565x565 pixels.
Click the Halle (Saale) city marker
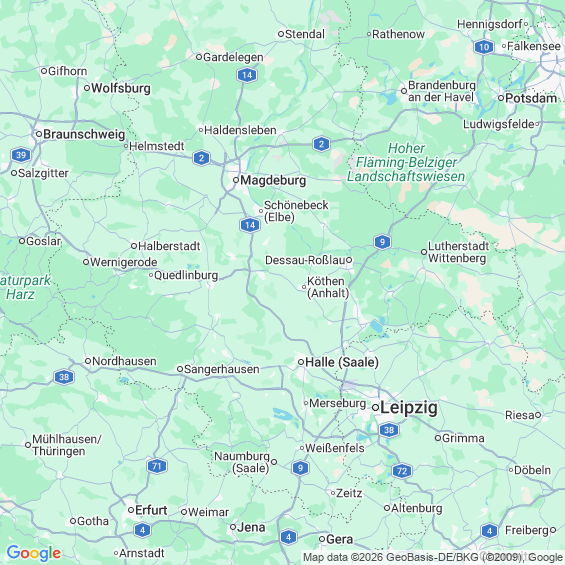(301, 362)
